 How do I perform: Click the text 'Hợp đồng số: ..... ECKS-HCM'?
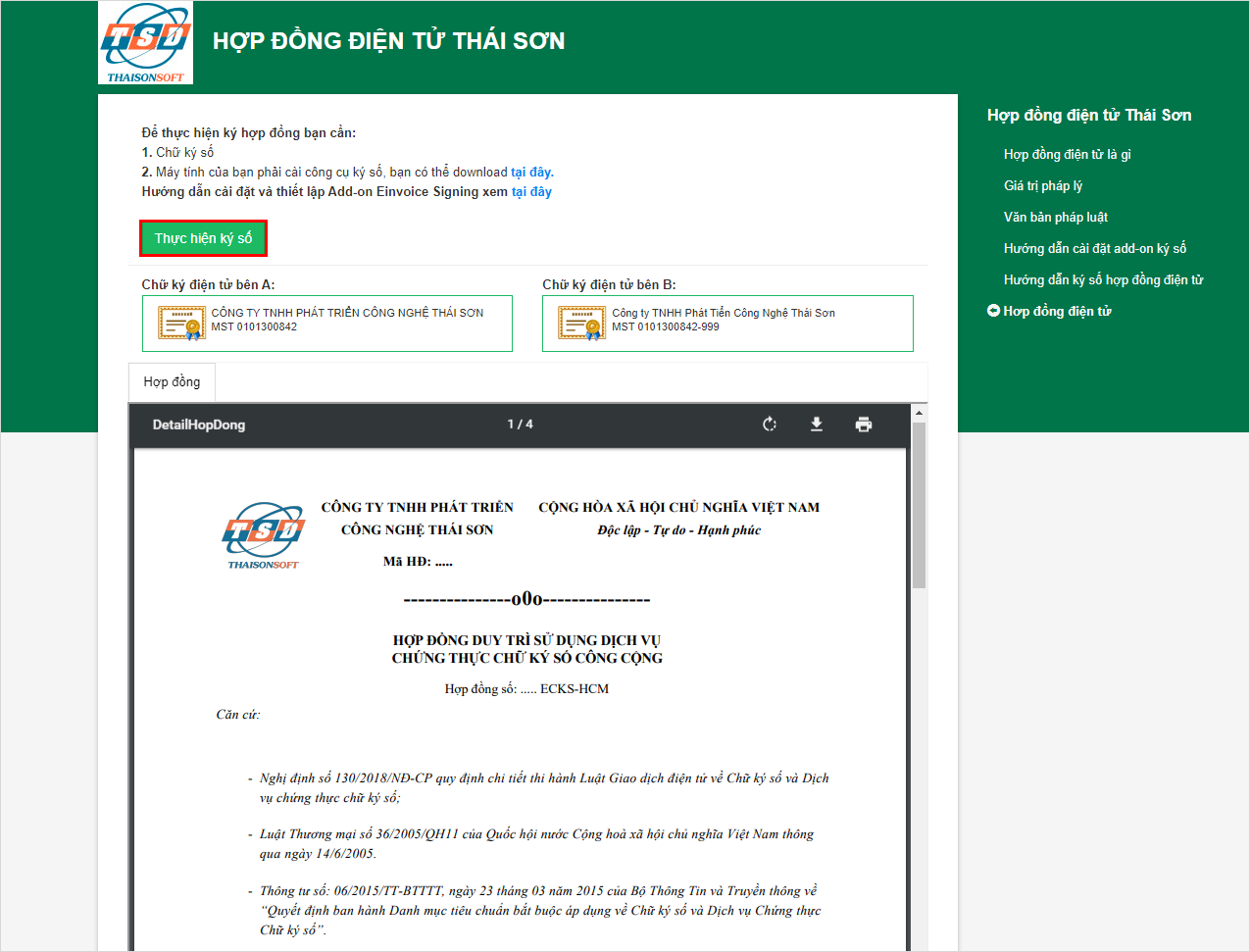click(526, 689)
